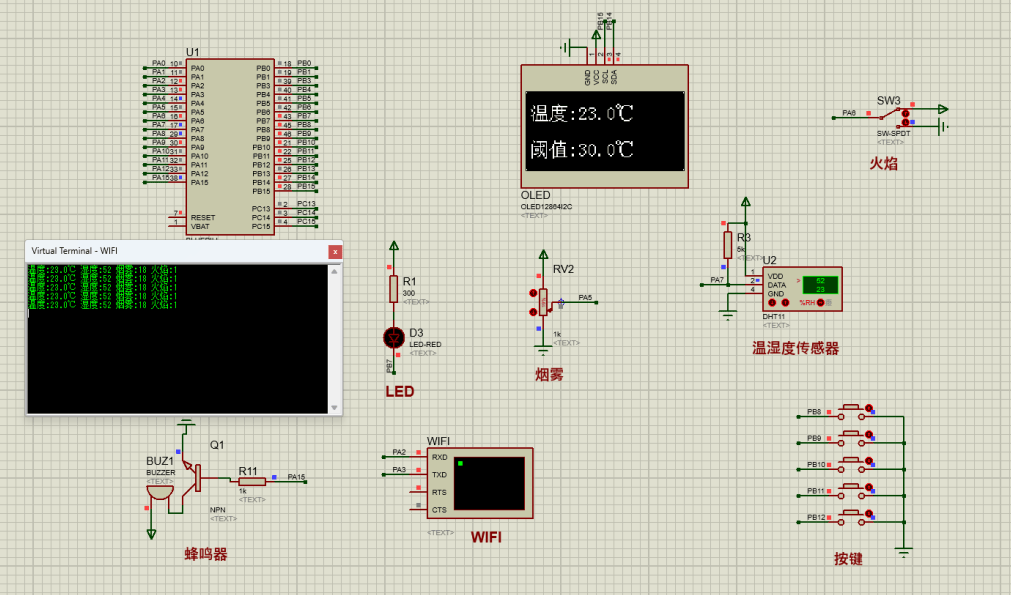Select the BUZ1 buzzer component
The width and height of the screenshot is (1011, 595).
(x=160, y=494)
